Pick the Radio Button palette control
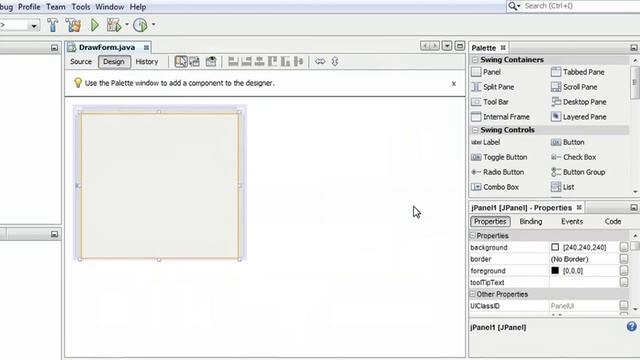The height and width of the screenshot is (360, 640). pos(498,172)
